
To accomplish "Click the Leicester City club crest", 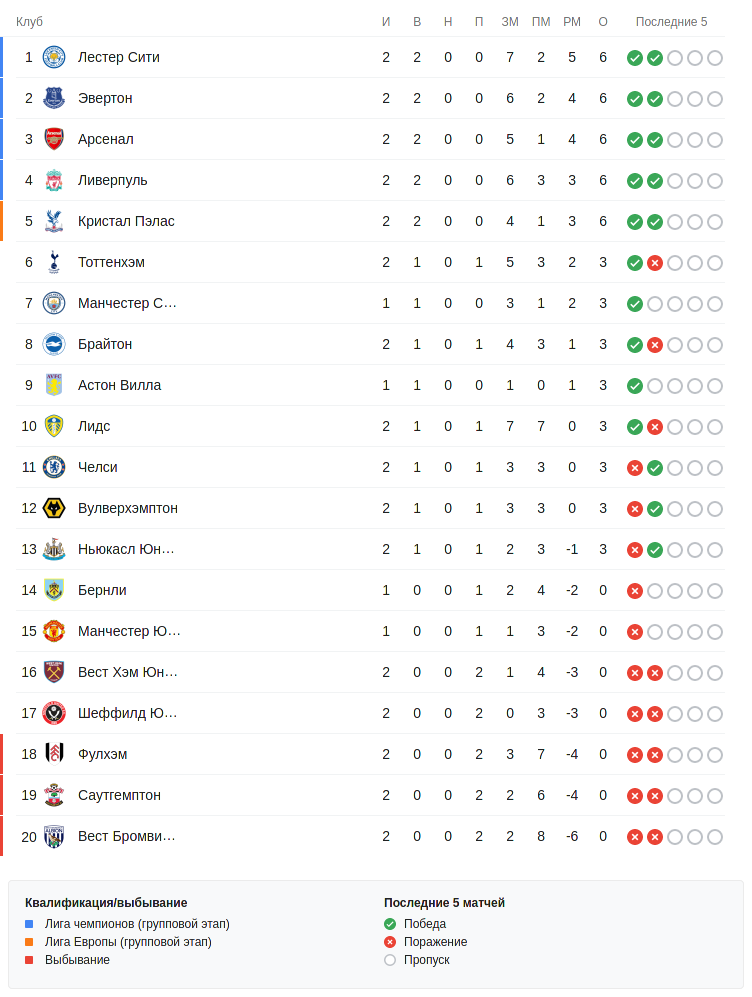I will pos(54,57).
